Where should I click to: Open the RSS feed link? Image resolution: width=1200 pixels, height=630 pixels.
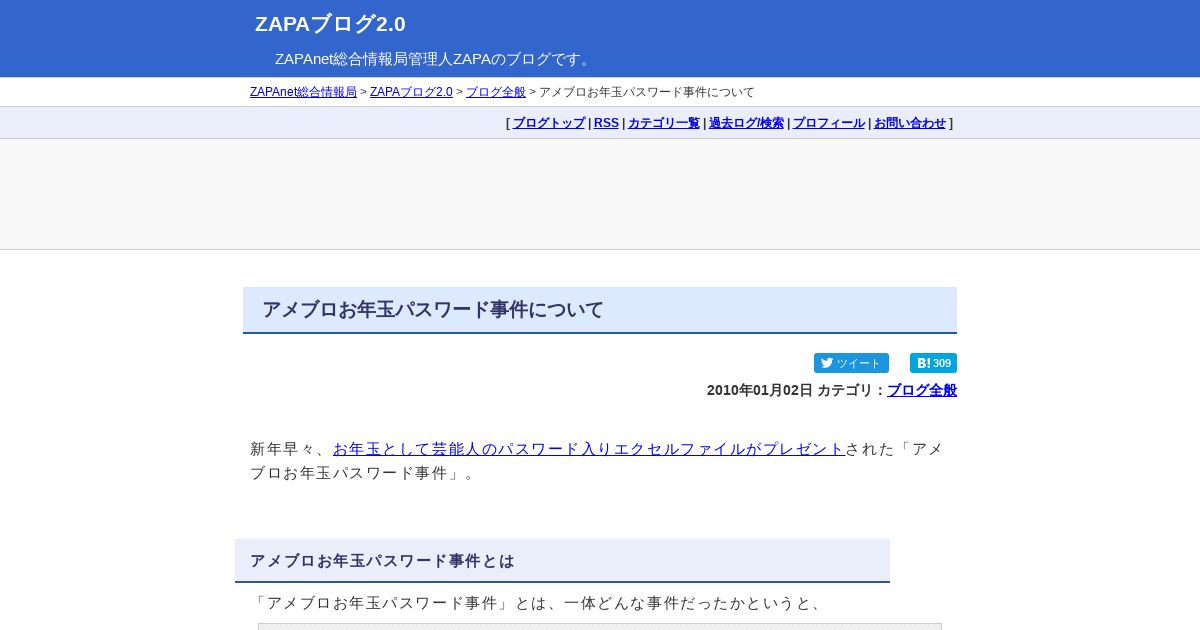606,123
